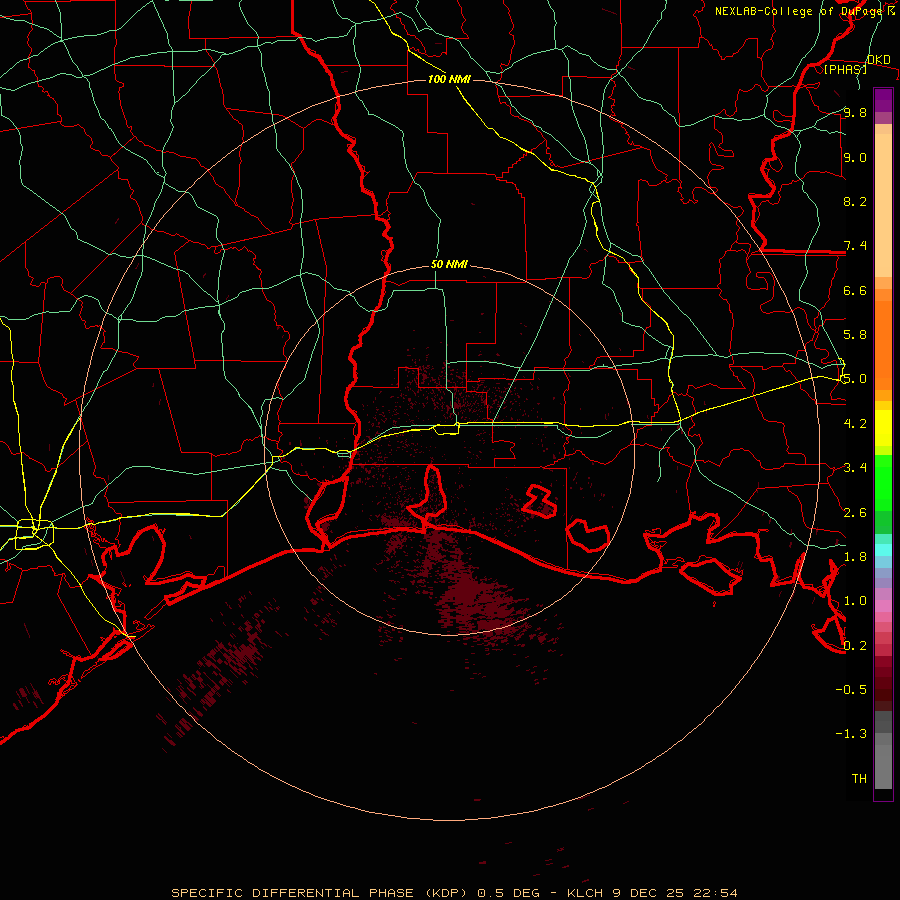Click the 5.0 legend value

855,379
